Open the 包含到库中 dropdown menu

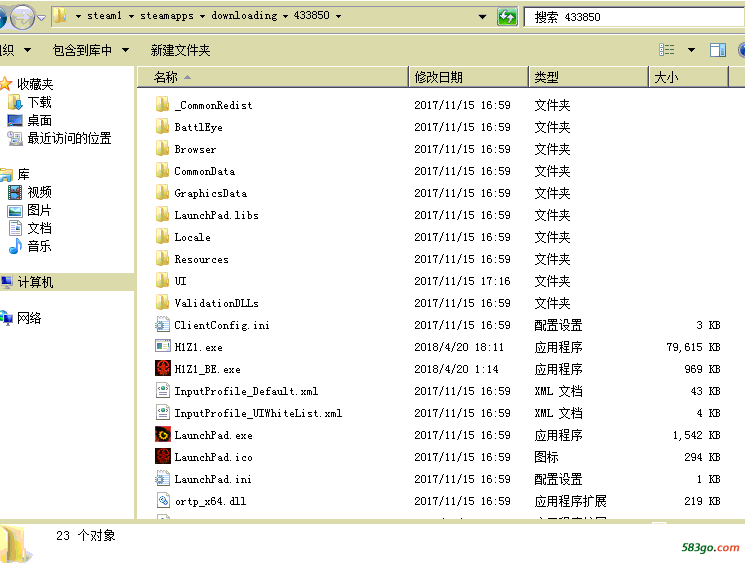tap(91, 50)
